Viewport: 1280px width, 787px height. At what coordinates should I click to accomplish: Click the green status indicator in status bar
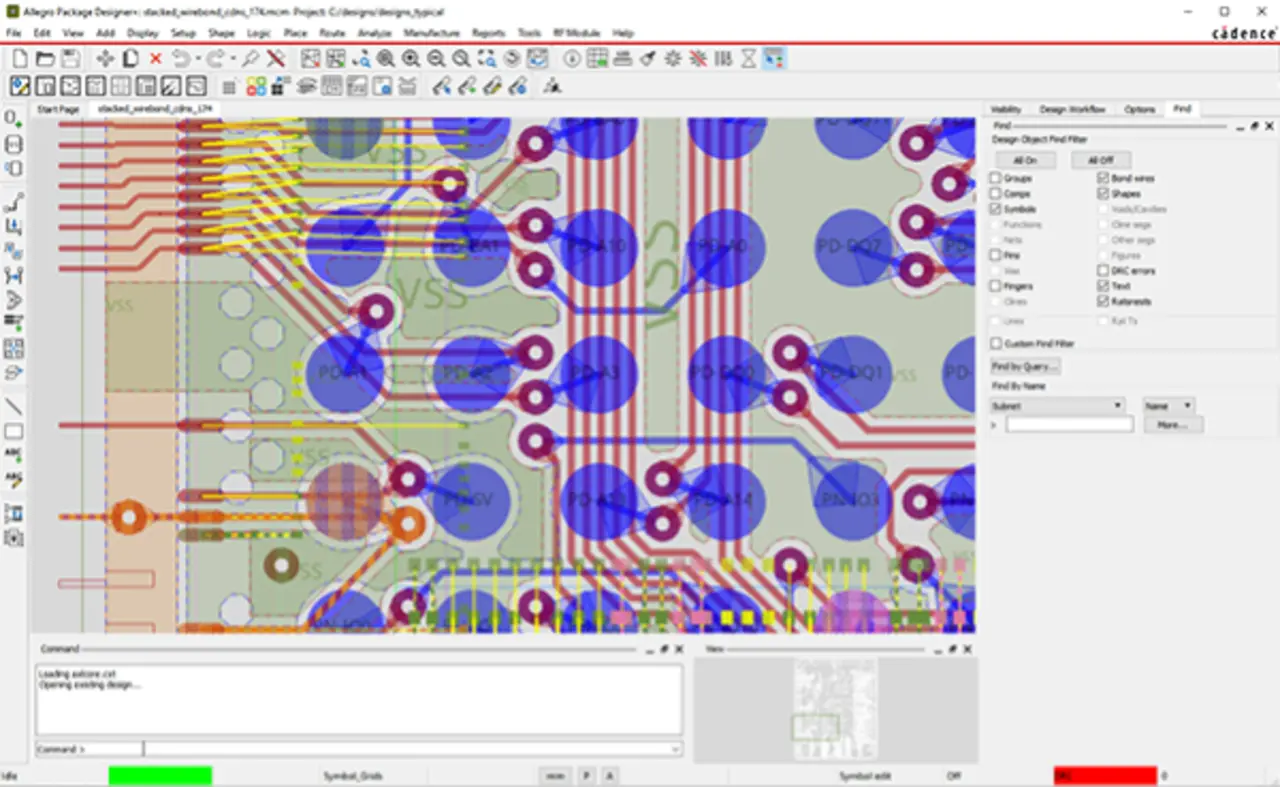coord(160,775)
